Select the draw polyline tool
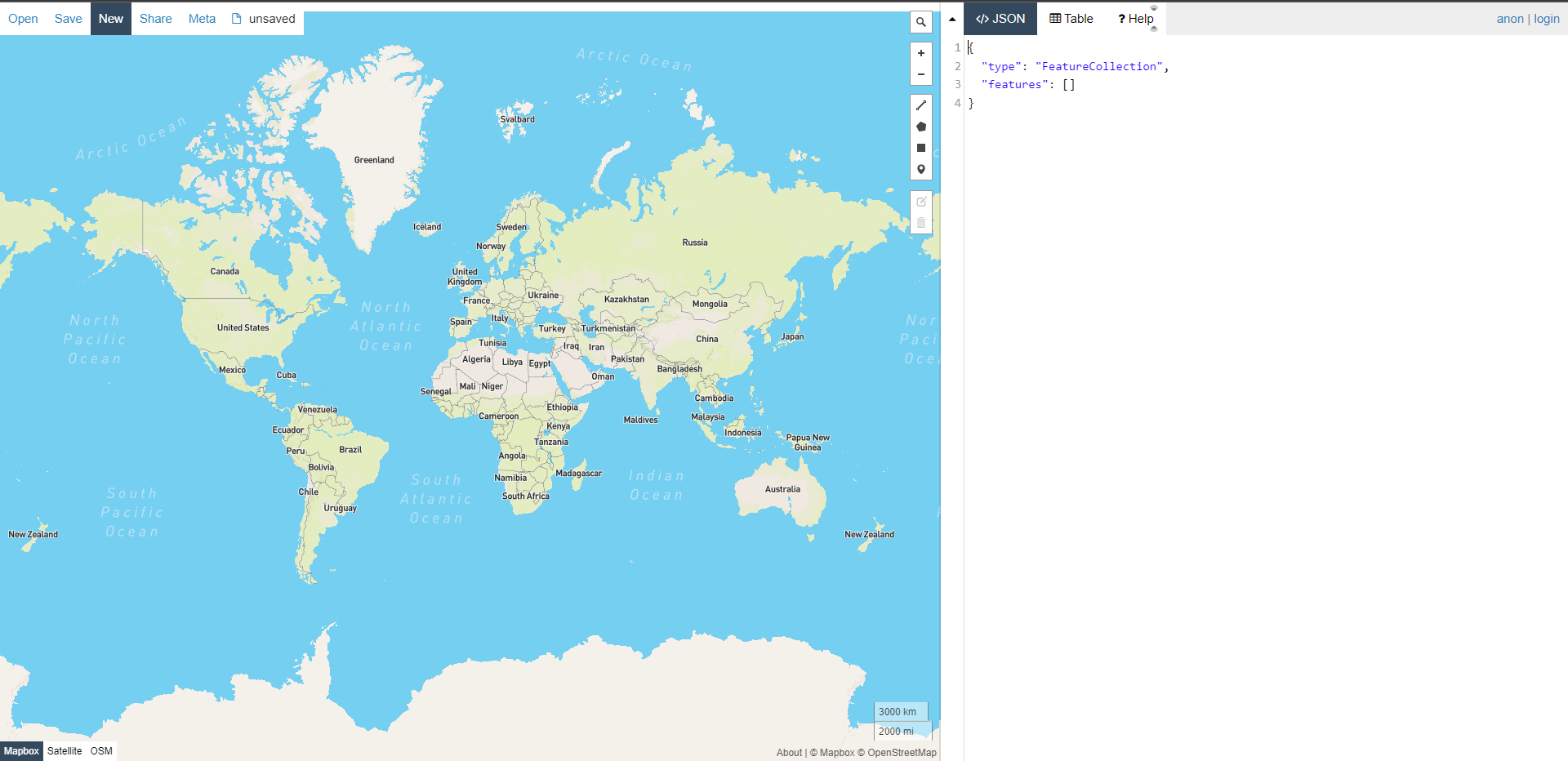This screenshot has height=761, width=1568. pos(921,105)
